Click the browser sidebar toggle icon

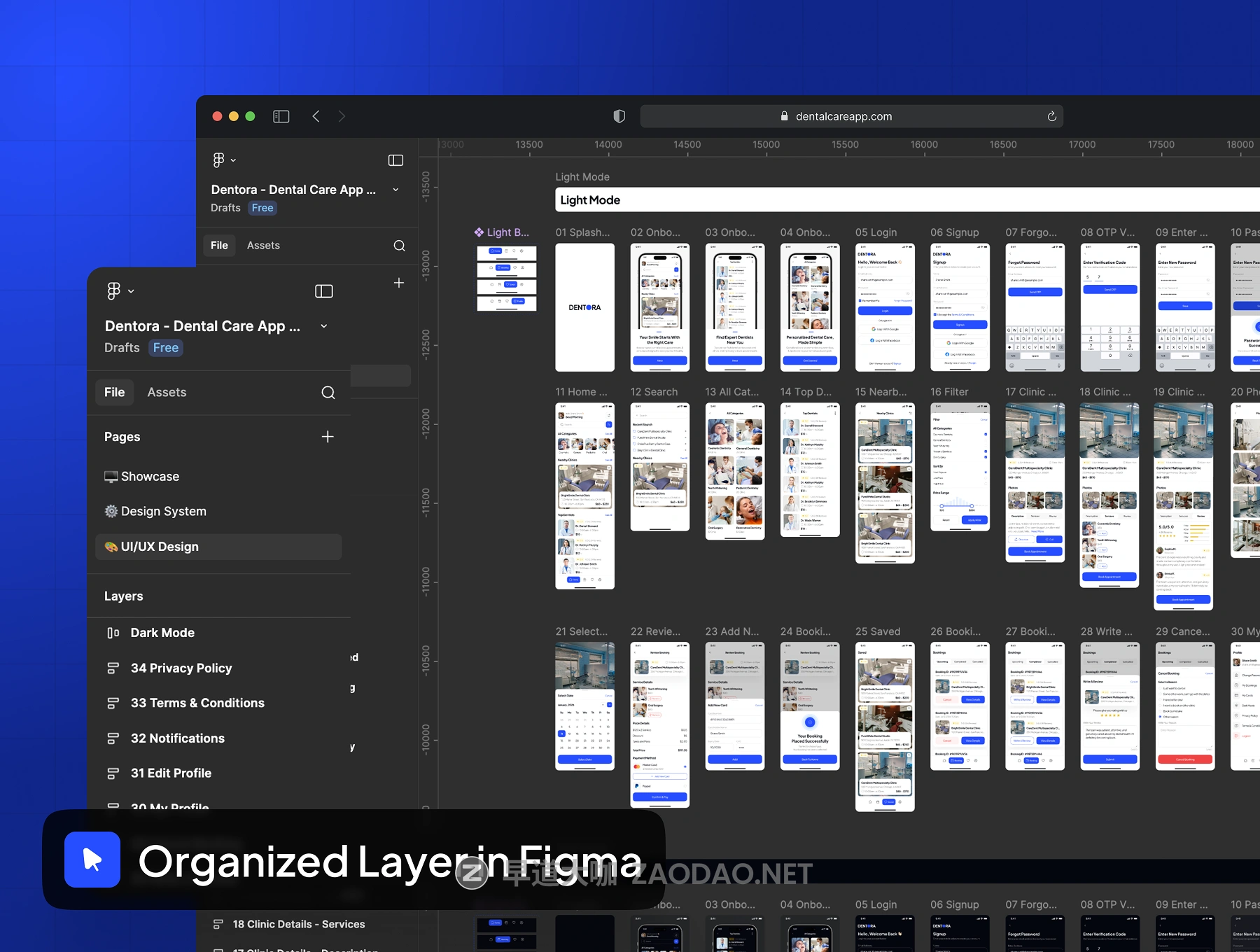[x=281, y=116]
